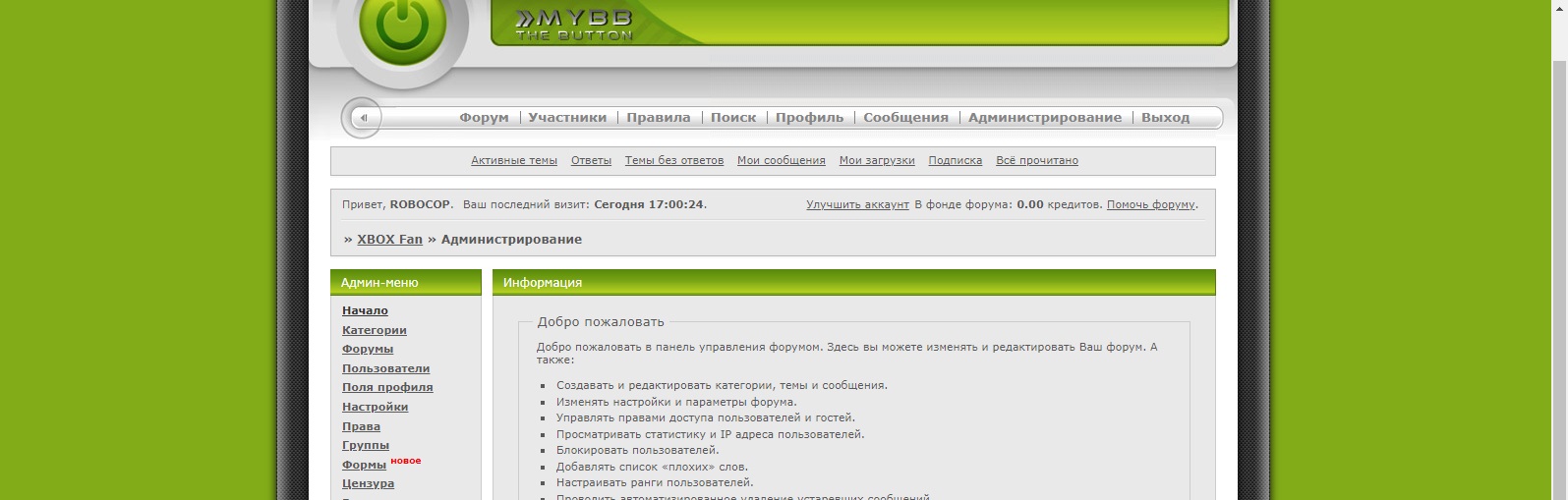Image resolution: width=1568 pixels, height=500 pixels.
Task: Open Темы без ответов link
Action: (x=673, y=161)
